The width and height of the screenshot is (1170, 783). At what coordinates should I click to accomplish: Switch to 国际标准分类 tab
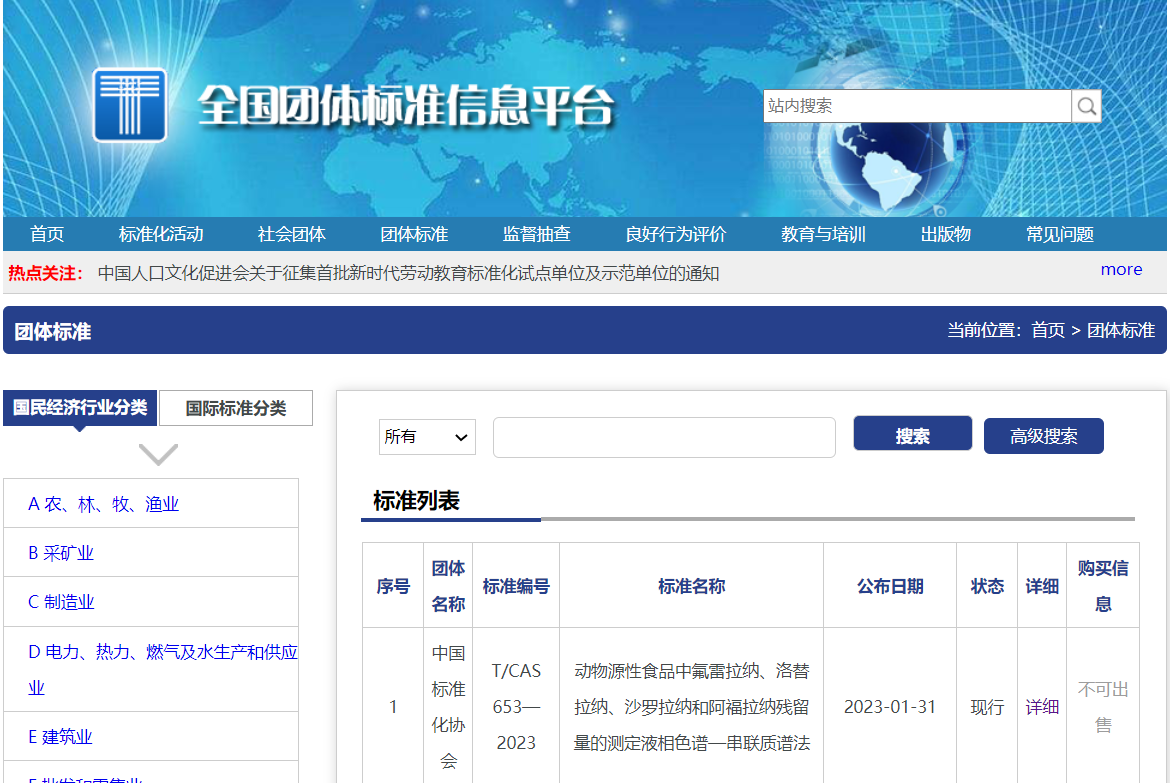(x=236, y=408)
